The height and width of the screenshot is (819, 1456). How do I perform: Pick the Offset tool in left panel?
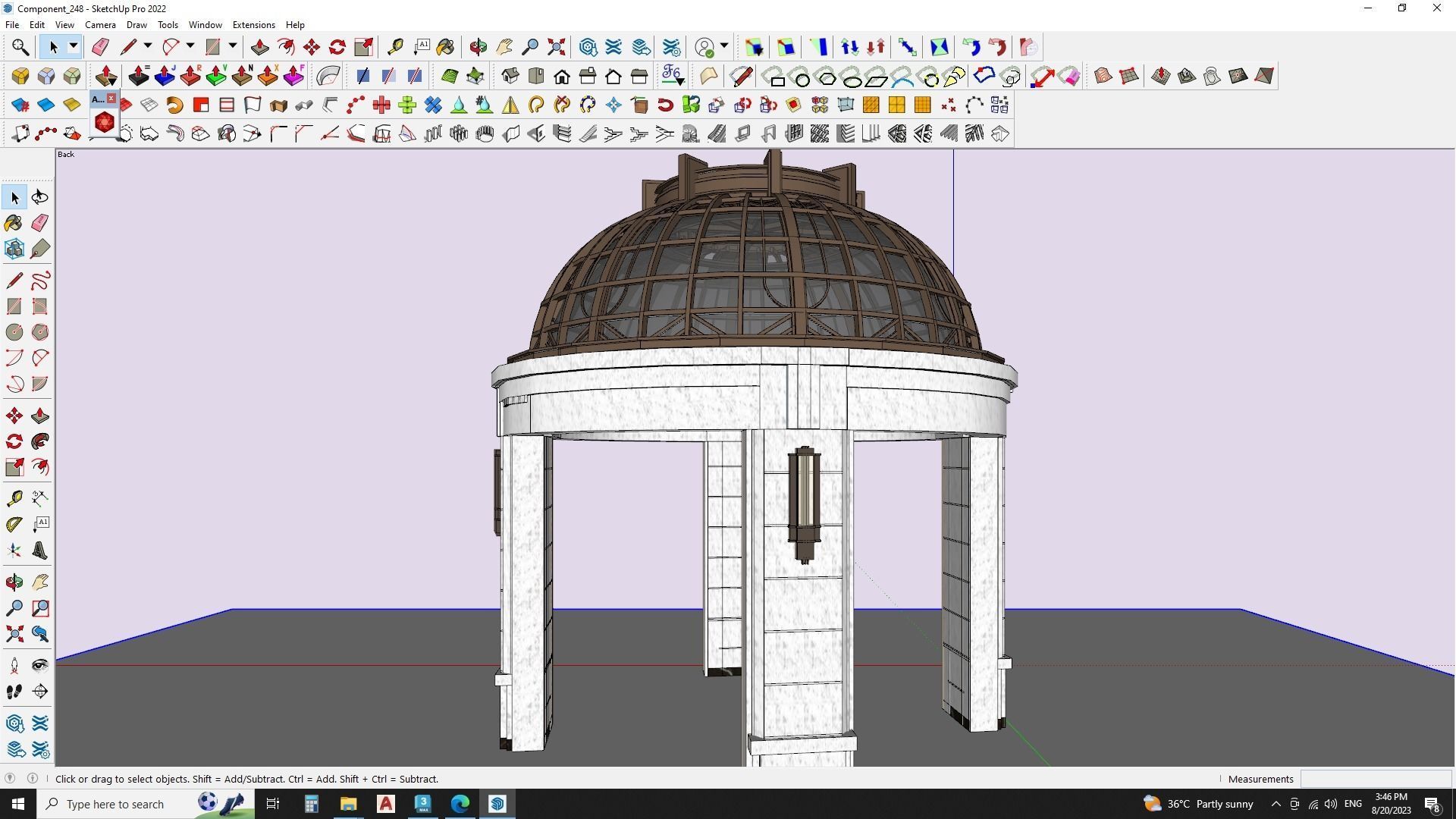pos(40,467)
